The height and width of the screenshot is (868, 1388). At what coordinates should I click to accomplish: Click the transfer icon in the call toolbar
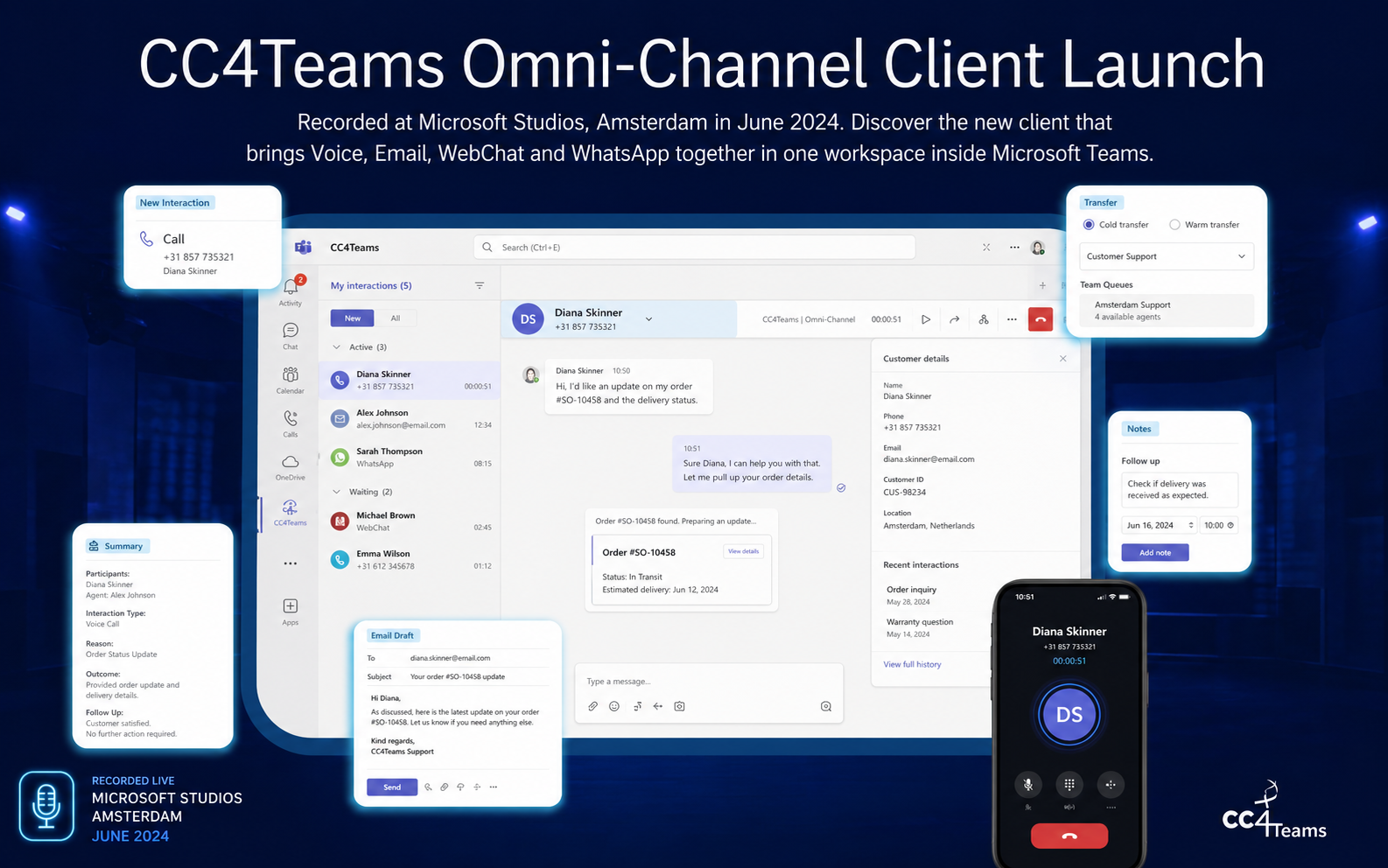(x=984, y=319)
